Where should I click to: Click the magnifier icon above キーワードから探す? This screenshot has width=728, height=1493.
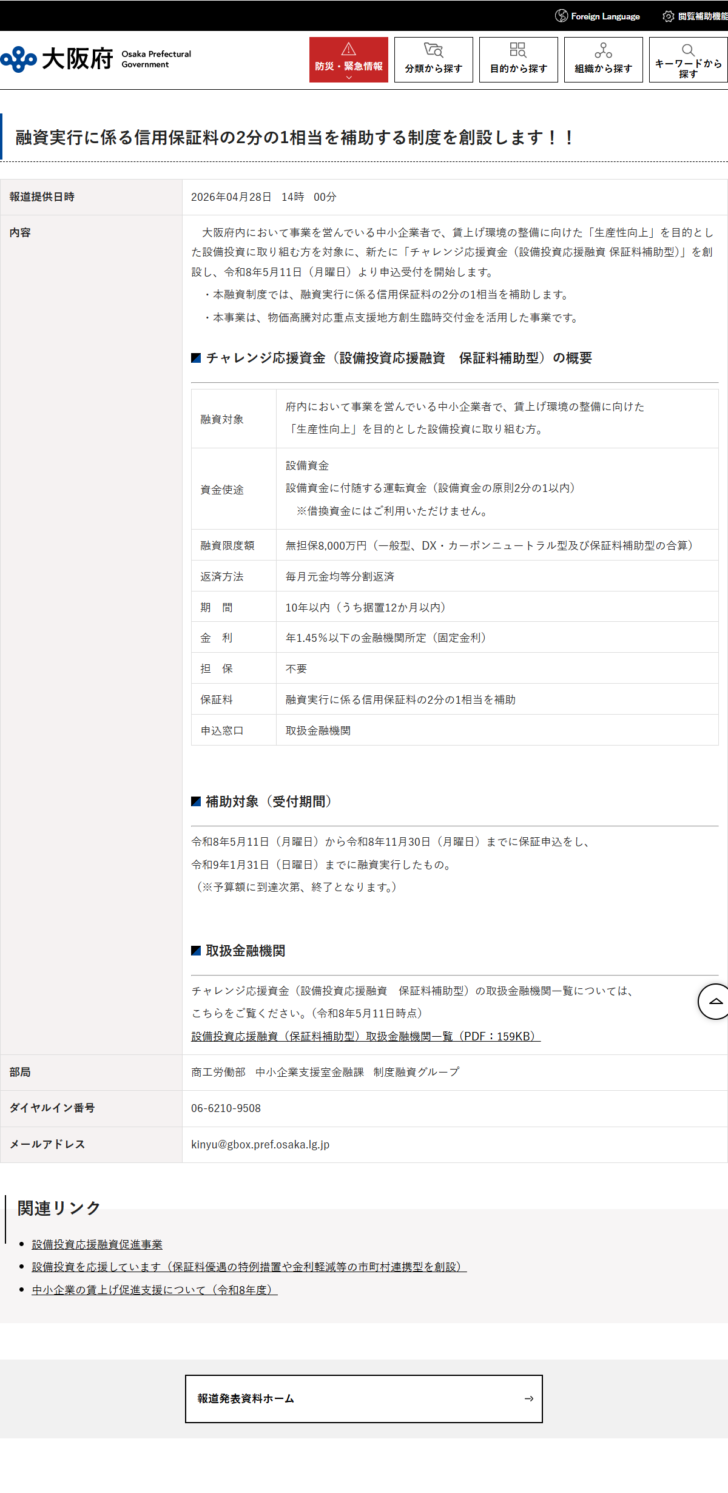point(688,49)
